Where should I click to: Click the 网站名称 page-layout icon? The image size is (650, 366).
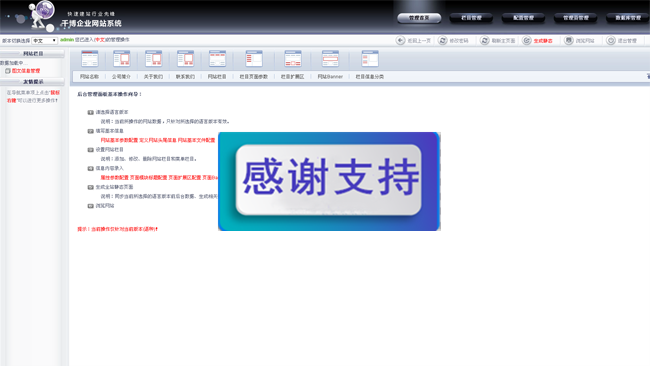90,59
